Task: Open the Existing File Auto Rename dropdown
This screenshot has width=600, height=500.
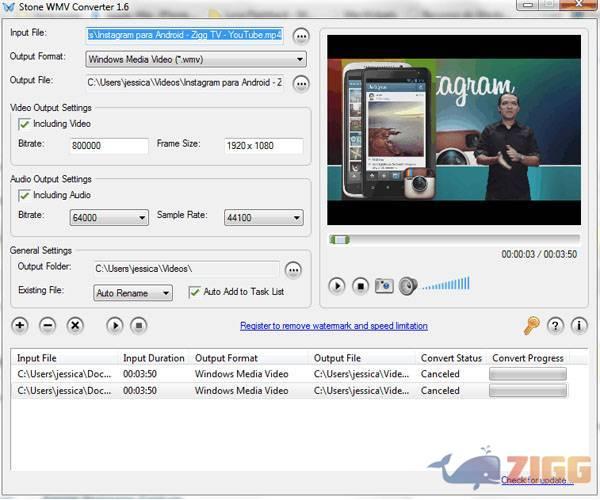Action: 133,293
